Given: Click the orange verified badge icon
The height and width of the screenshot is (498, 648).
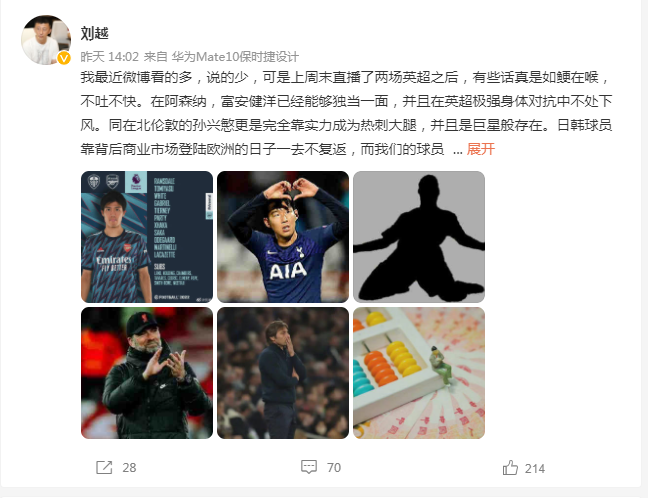Looking at the screenshot, I should click(x=64, y=58).
